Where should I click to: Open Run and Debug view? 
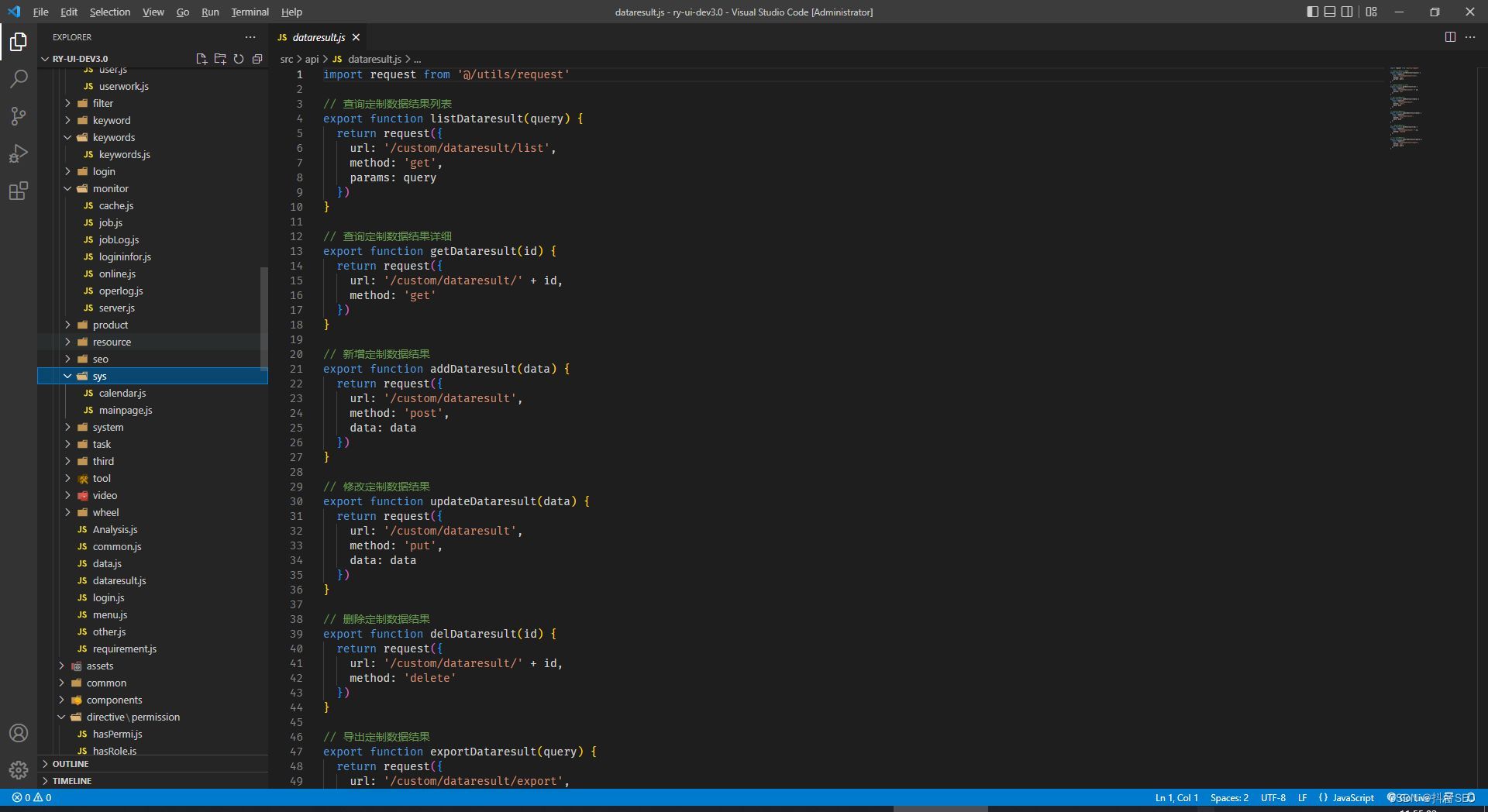point(19,153)
